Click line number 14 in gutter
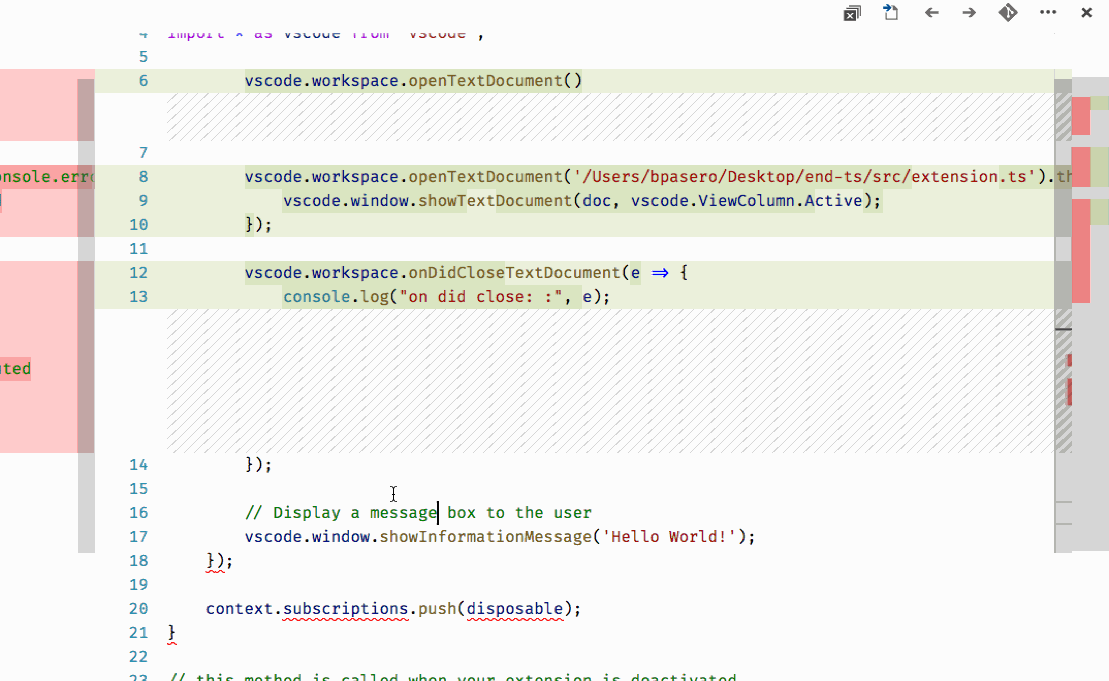Viewport: 1109px width, 681px height. pyautogui.click(x=138, y=465)
